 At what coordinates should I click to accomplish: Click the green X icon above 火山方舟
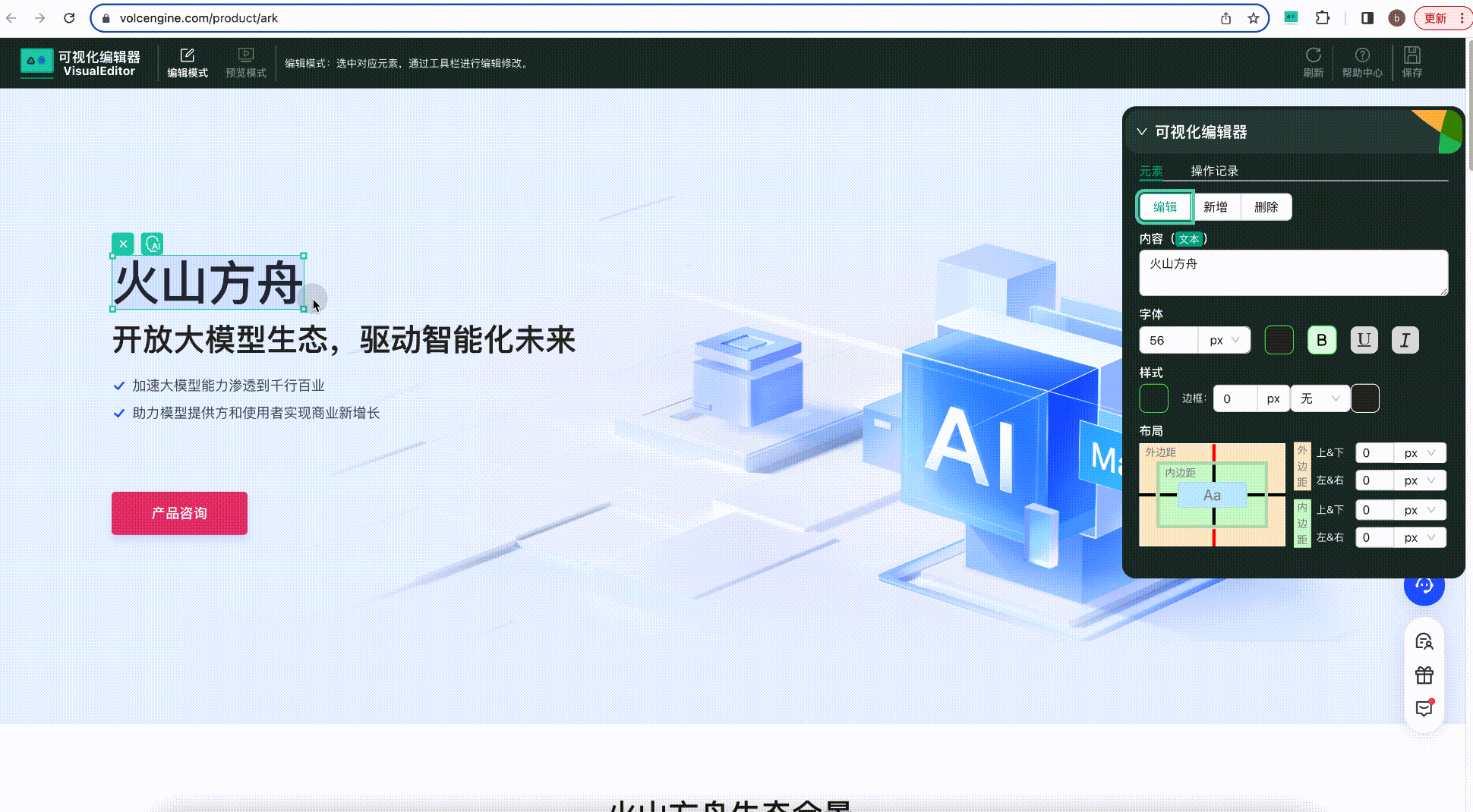123,244
